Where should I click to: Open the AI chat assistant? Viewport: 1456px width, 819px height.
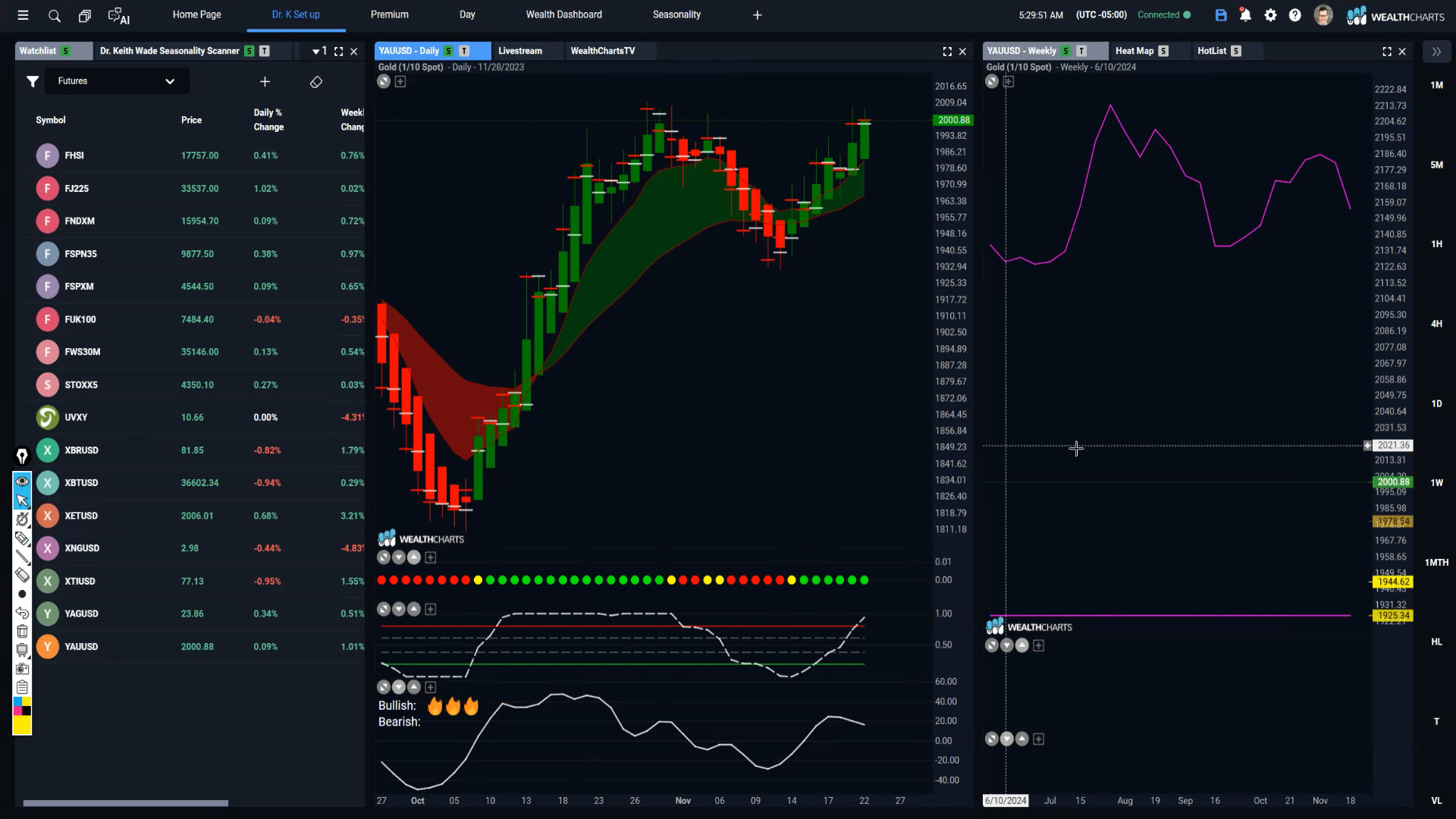119,16
